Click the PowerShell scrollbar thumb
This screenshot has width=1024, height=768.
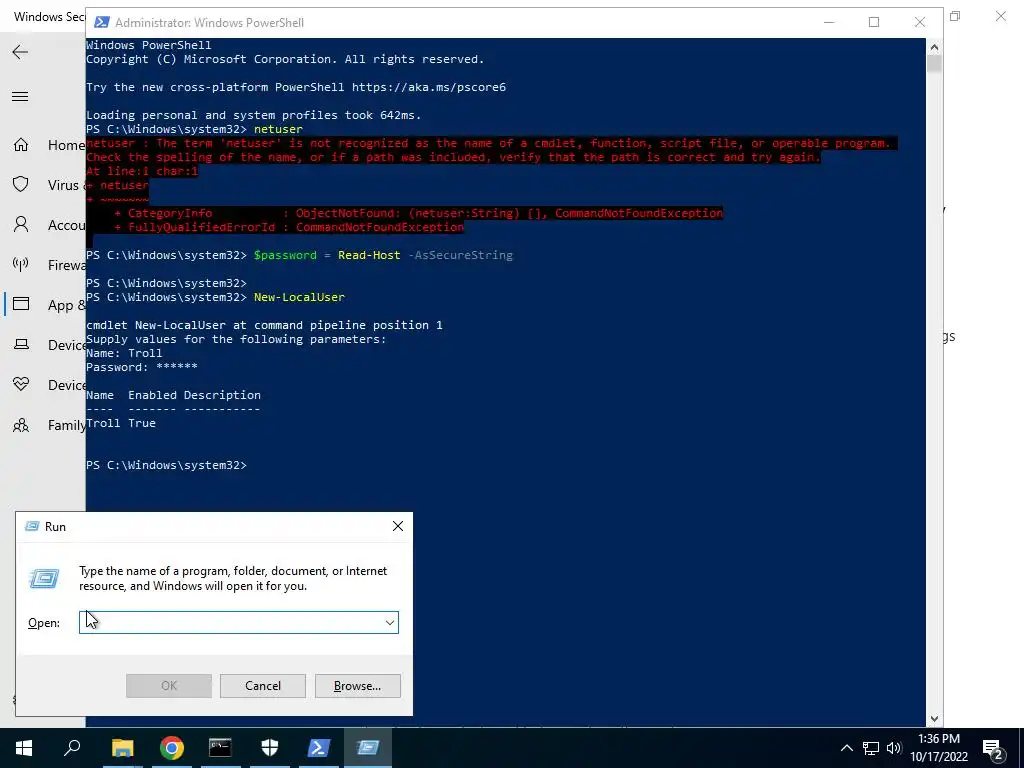tap(934, 64)
